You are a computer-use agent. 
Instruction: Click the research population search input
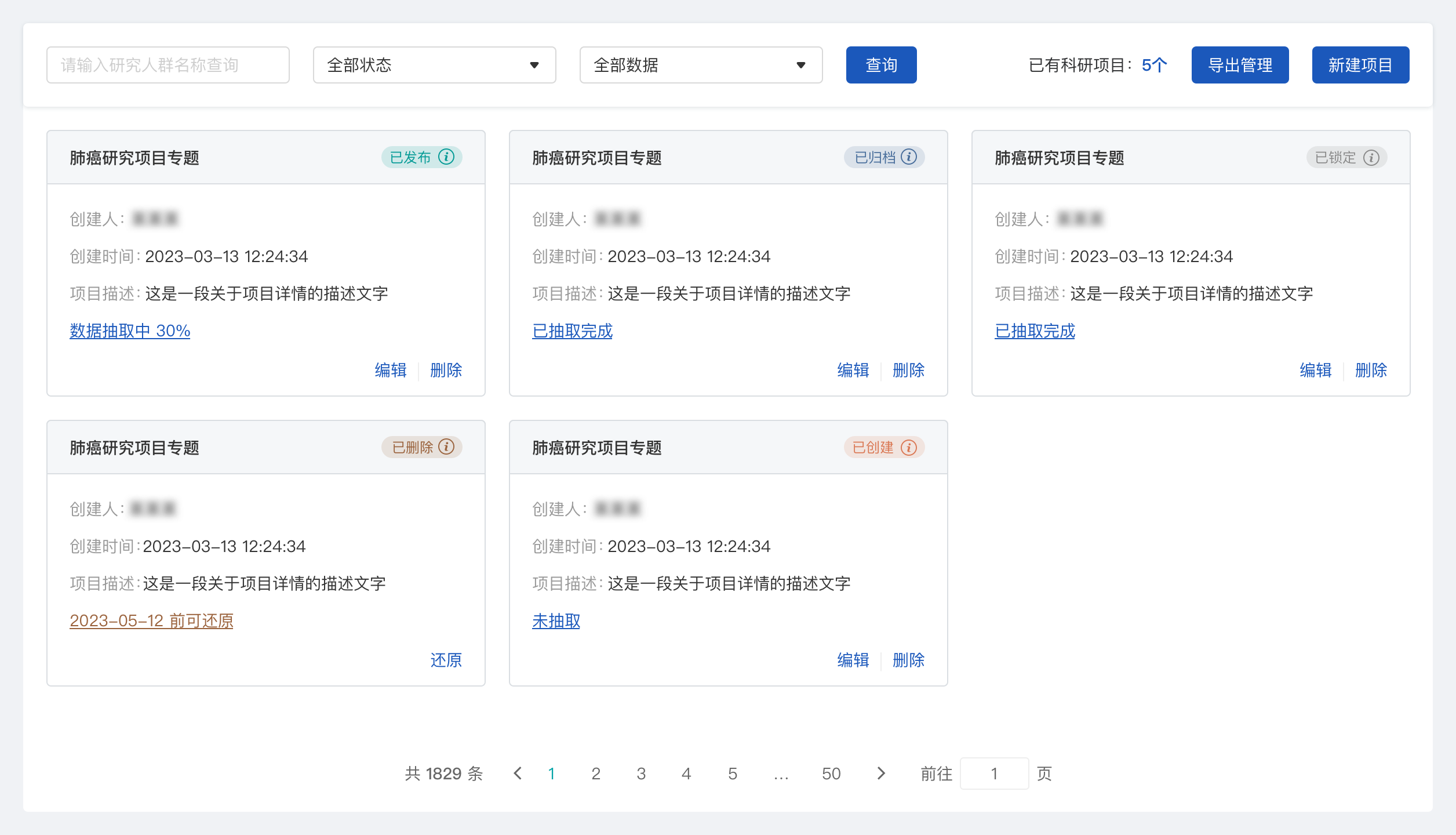[x=168, y=64]
